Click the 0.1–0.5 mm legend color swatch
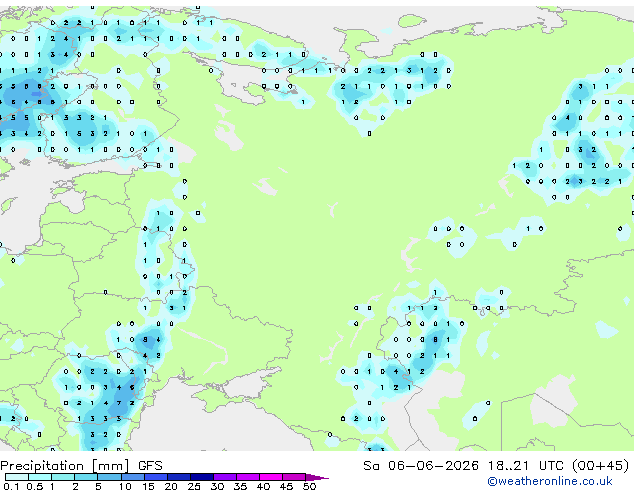Image resolution: width=634 pixels, height=490 pixels. click(17, 477)
